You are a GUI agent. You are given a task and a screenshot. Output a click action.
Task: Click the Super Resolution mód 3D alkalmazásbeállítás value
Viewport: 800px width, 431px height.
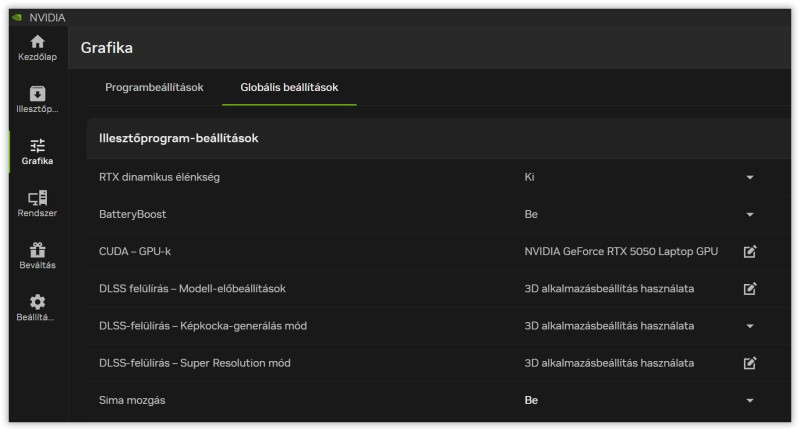tap(609, 362)
